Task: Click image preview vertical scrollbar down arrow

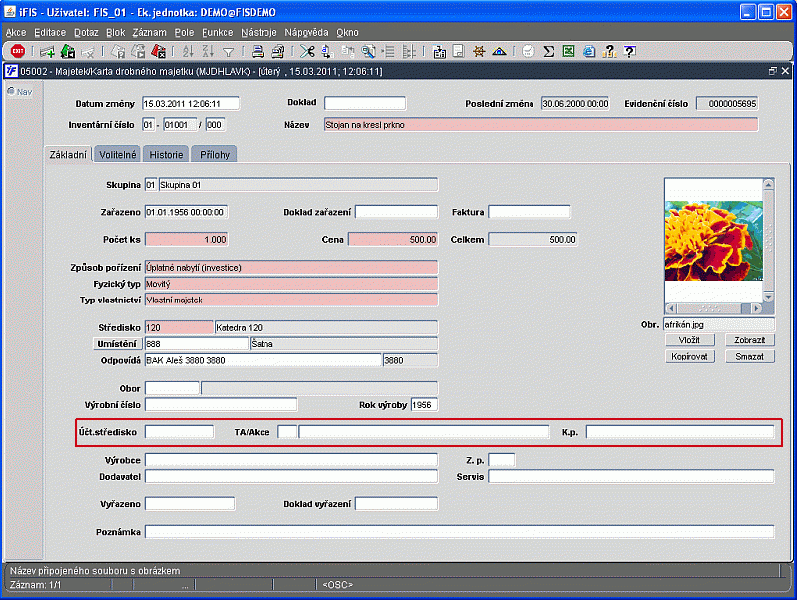Action: pyautogui.click(x=768, y=296)
